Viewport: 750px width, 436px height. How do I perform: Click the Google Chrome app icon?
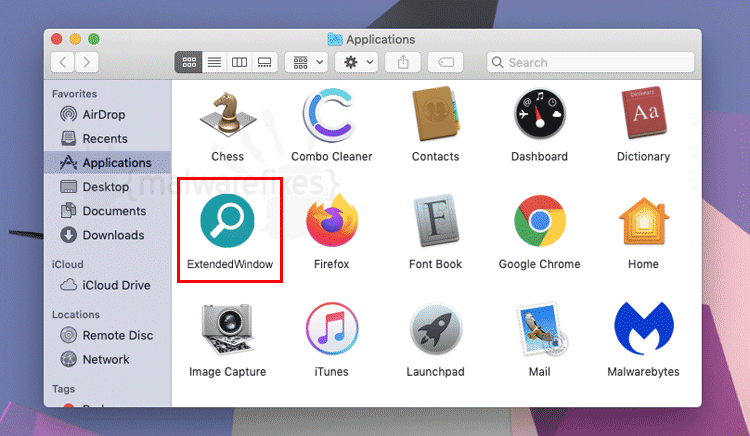pos(540,221)
